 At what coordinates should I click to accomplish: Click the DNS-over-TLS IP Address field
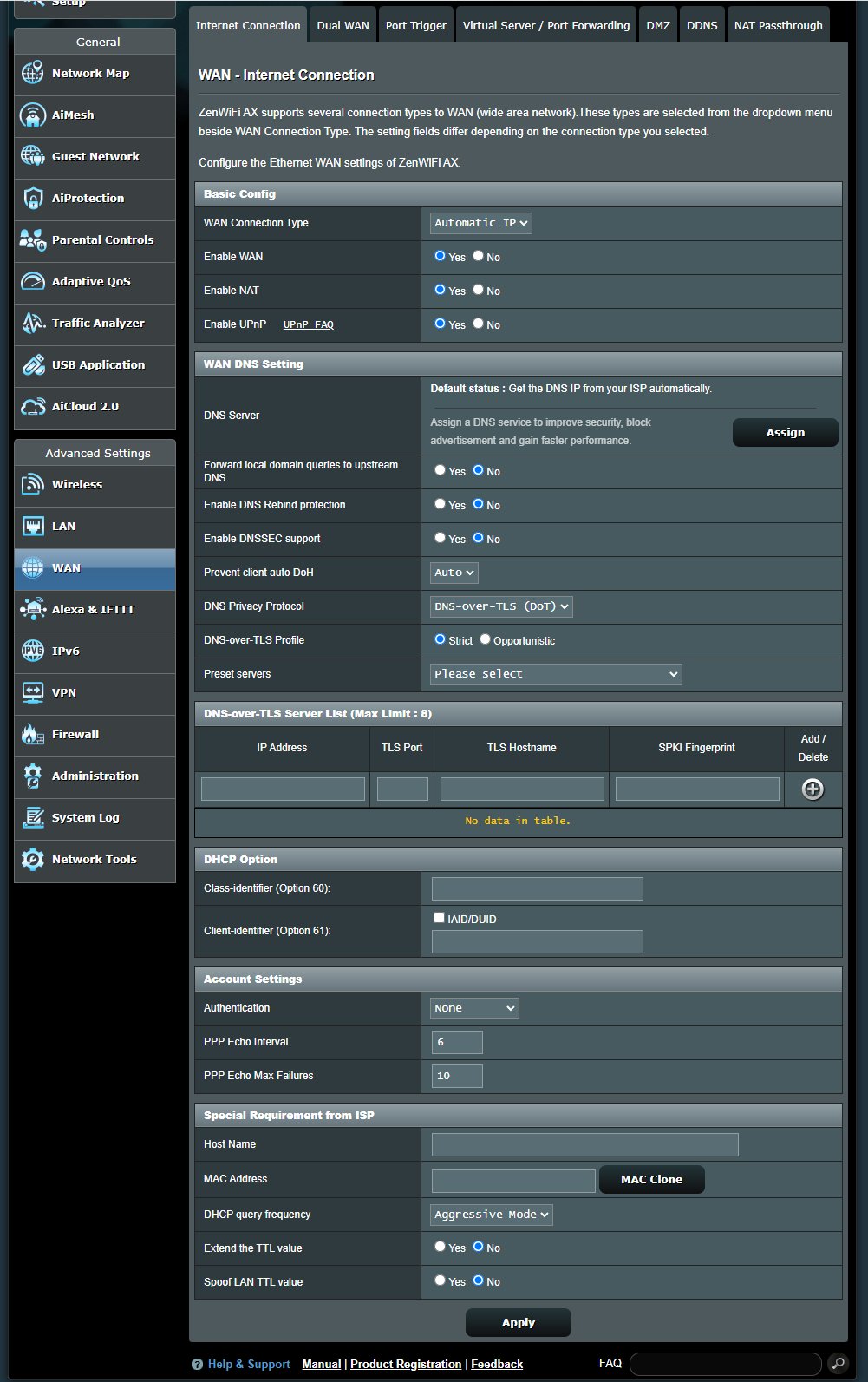pyautogui.click(x=283, y=789)
